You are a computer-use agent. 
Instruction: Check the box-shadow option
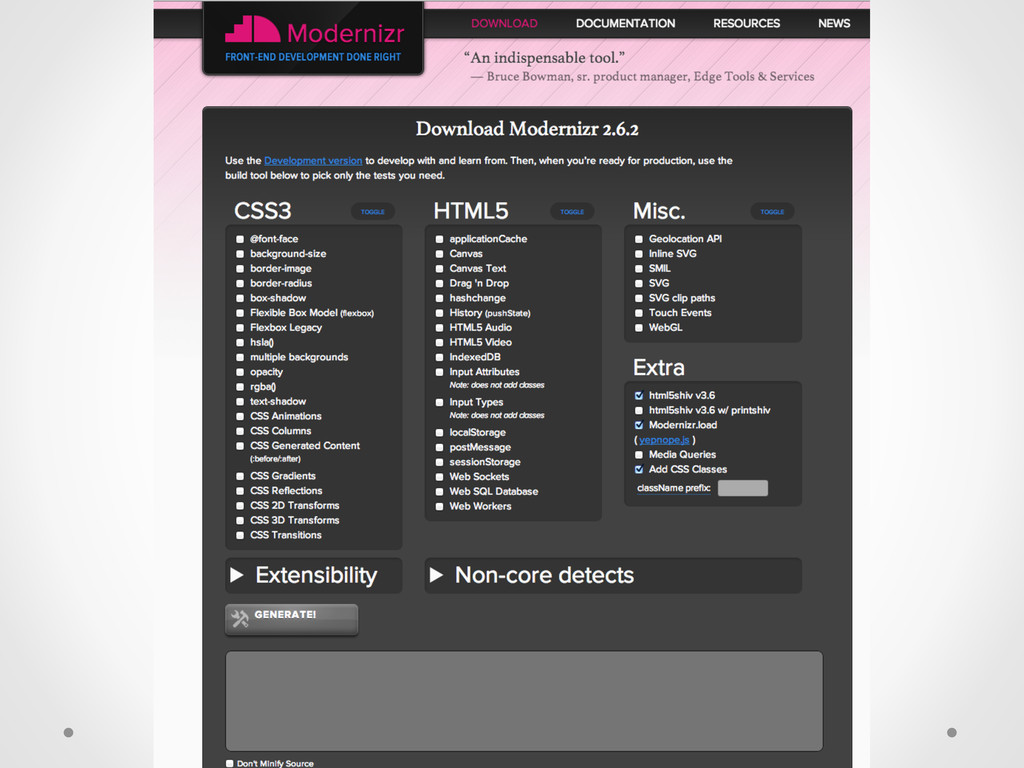[240, 298]
